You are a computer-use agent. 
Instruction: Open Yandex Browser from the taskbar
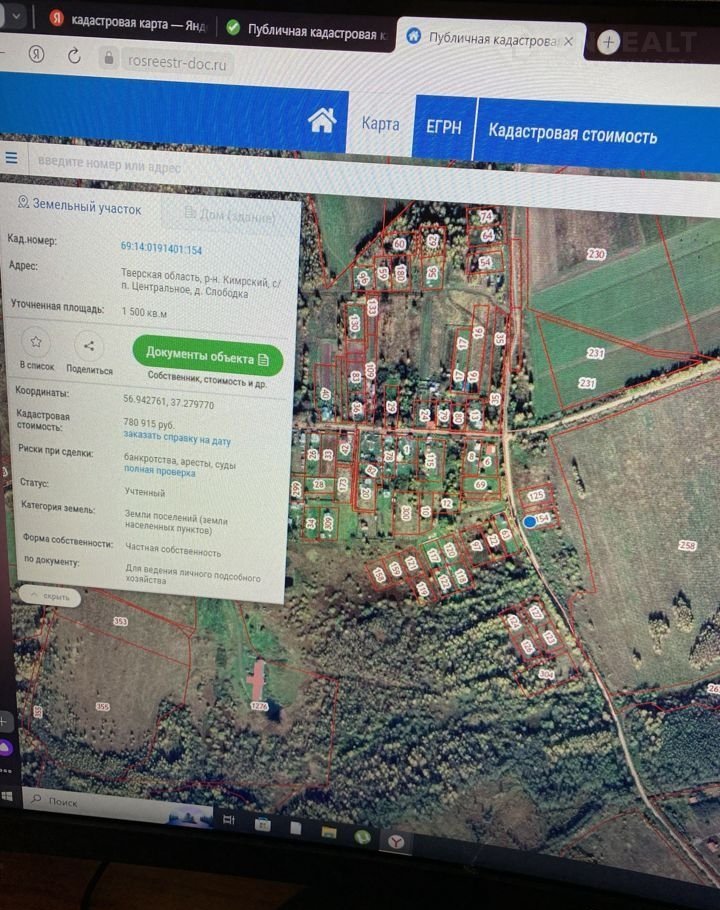tap(397, 842)
